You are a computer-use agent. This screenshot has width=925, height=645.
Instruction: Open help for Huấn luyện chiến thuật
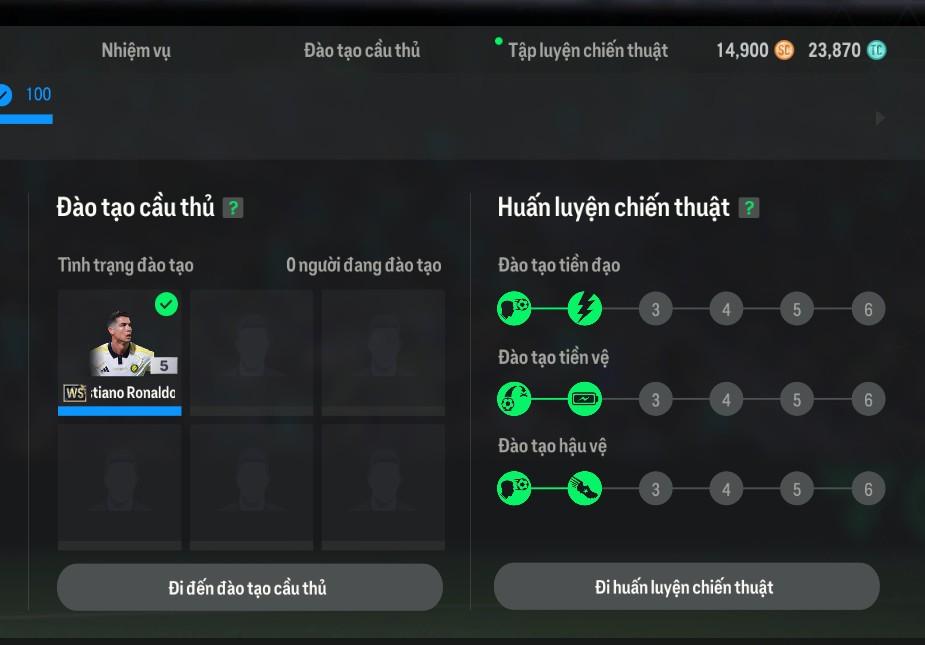tap(749, 208)
